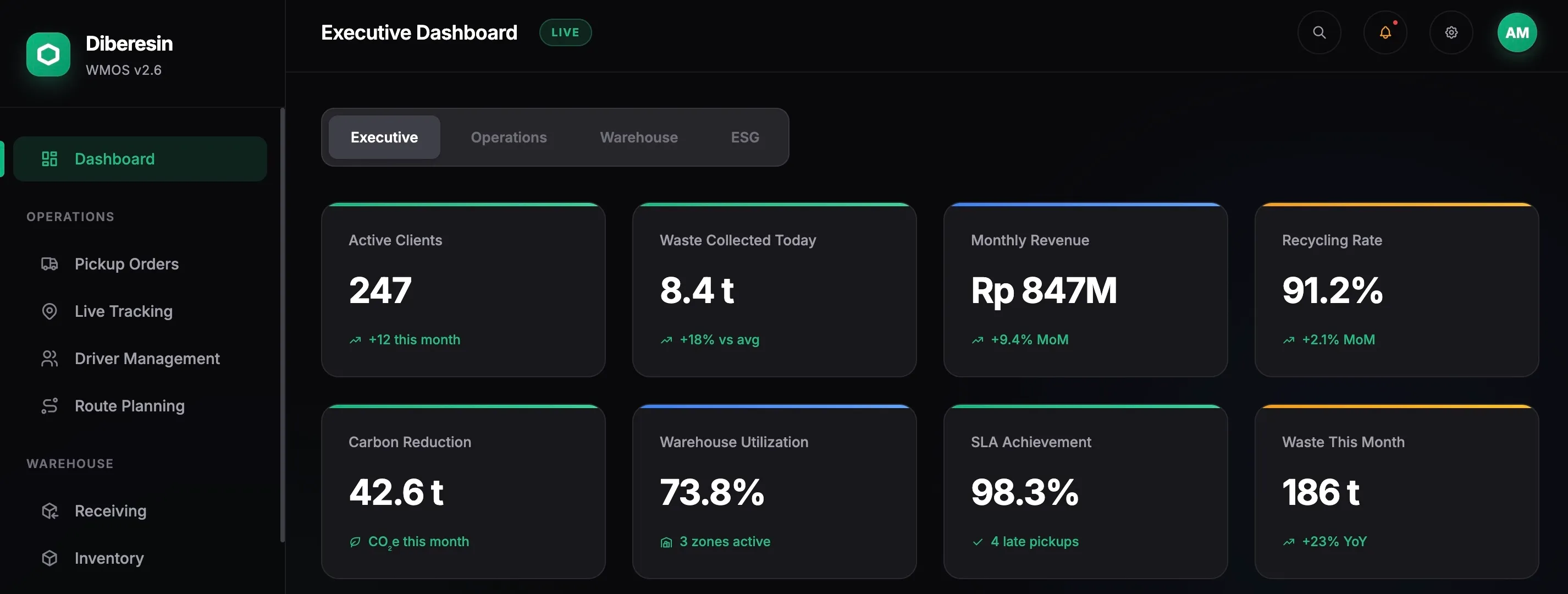
Task: Go to Inventory page
Action: pyautogui.click(x=140, y=558)
